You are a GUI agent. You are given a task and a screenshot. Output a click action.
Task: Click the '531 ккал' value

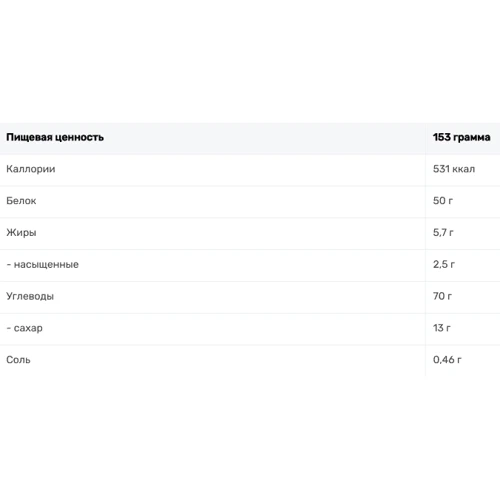(454, 169)
